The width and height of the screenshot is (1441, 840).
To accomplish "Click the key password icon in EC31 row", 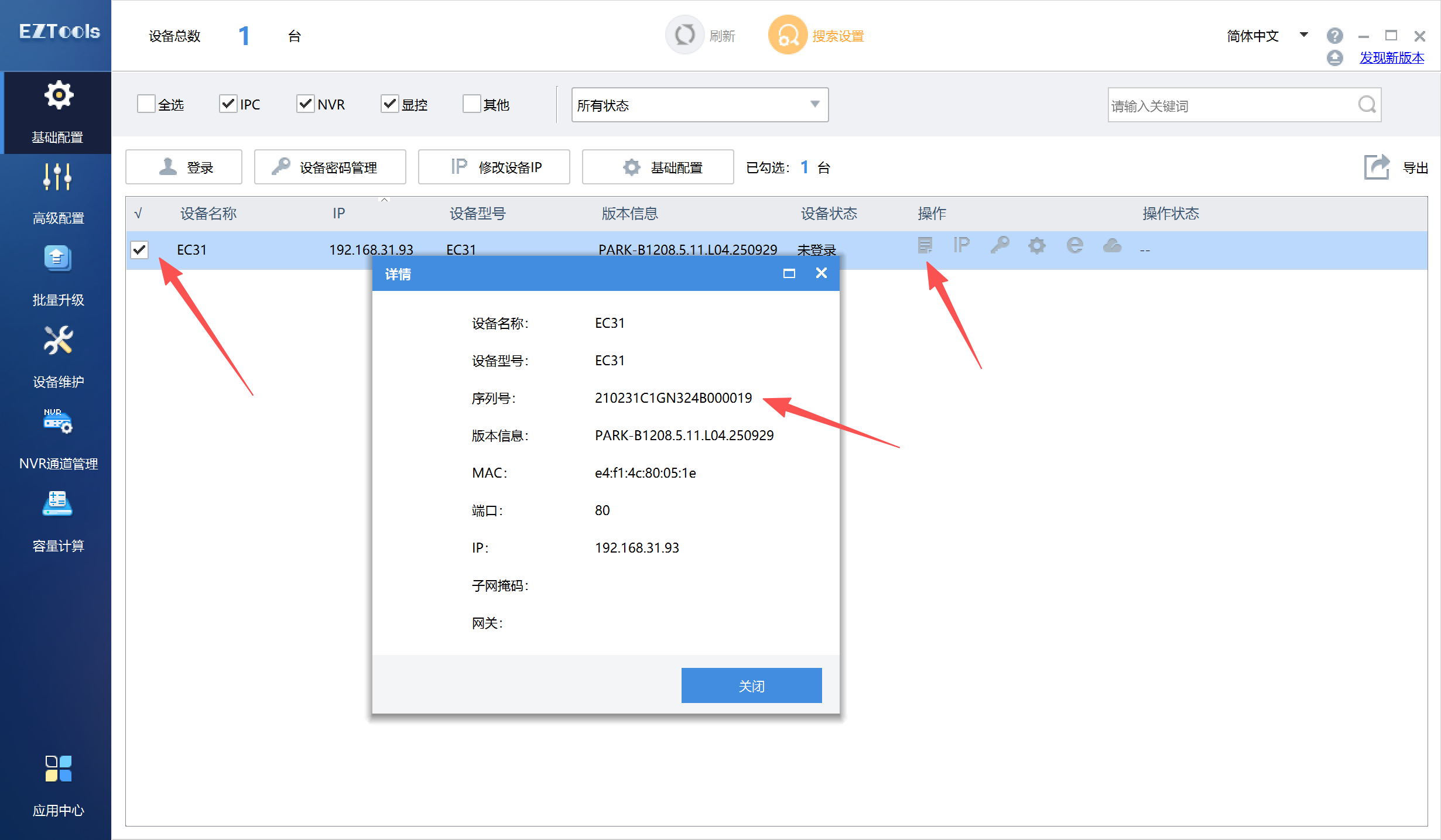I will point(1000,245).
